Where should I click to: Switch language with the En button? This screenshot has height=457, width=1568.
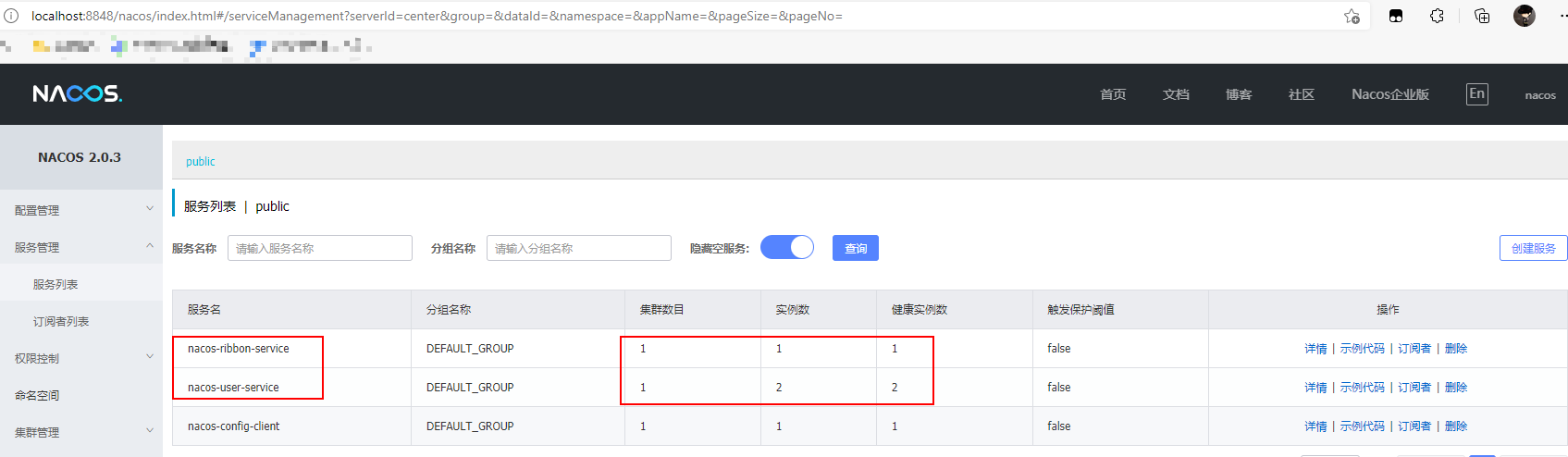[x=1476, y=94]
